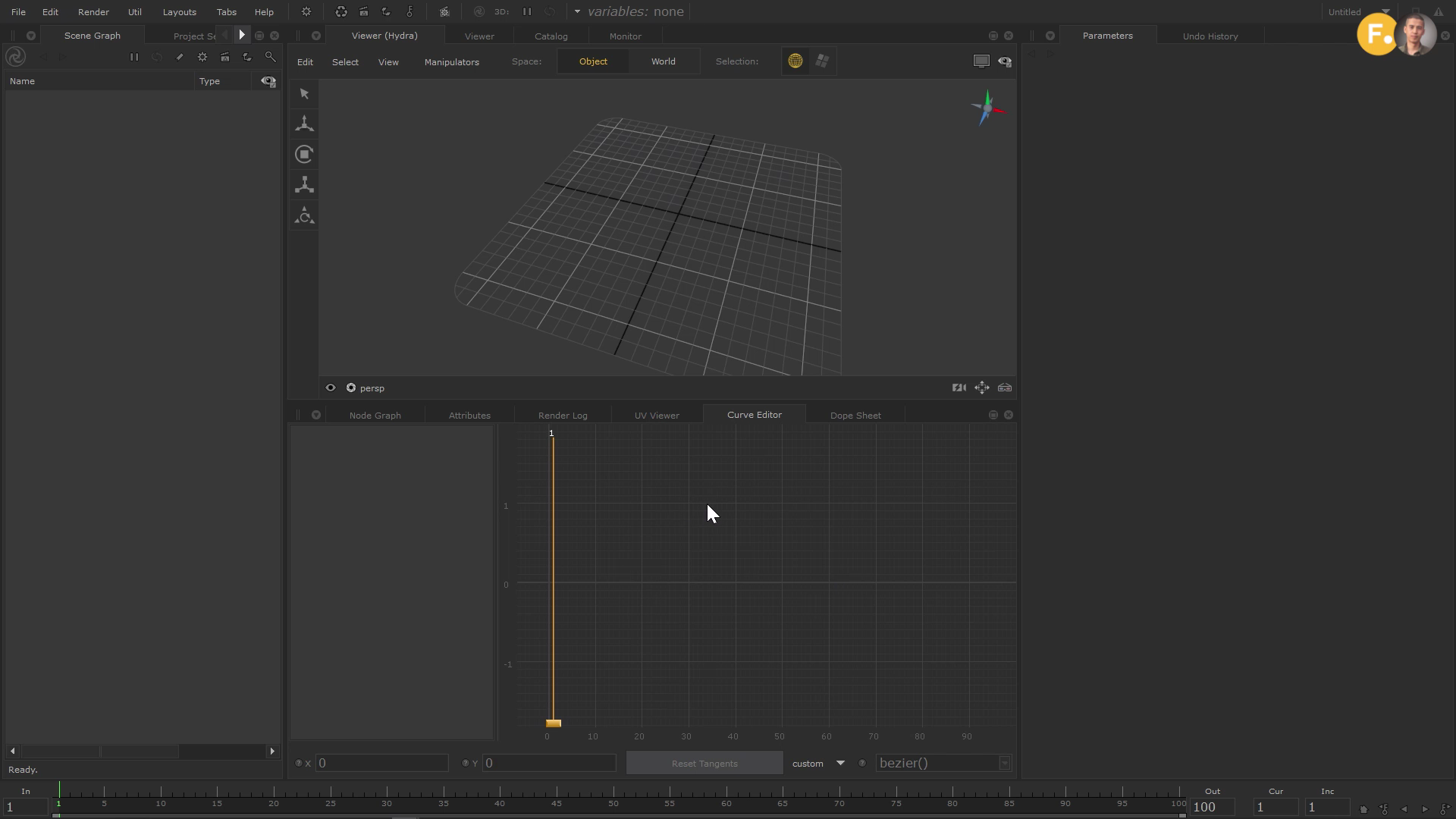Screen dimensions: 1456x819
Task: Switch to the Dope Sheet tab
Action: pyautogui.click(x=855, y=416)
